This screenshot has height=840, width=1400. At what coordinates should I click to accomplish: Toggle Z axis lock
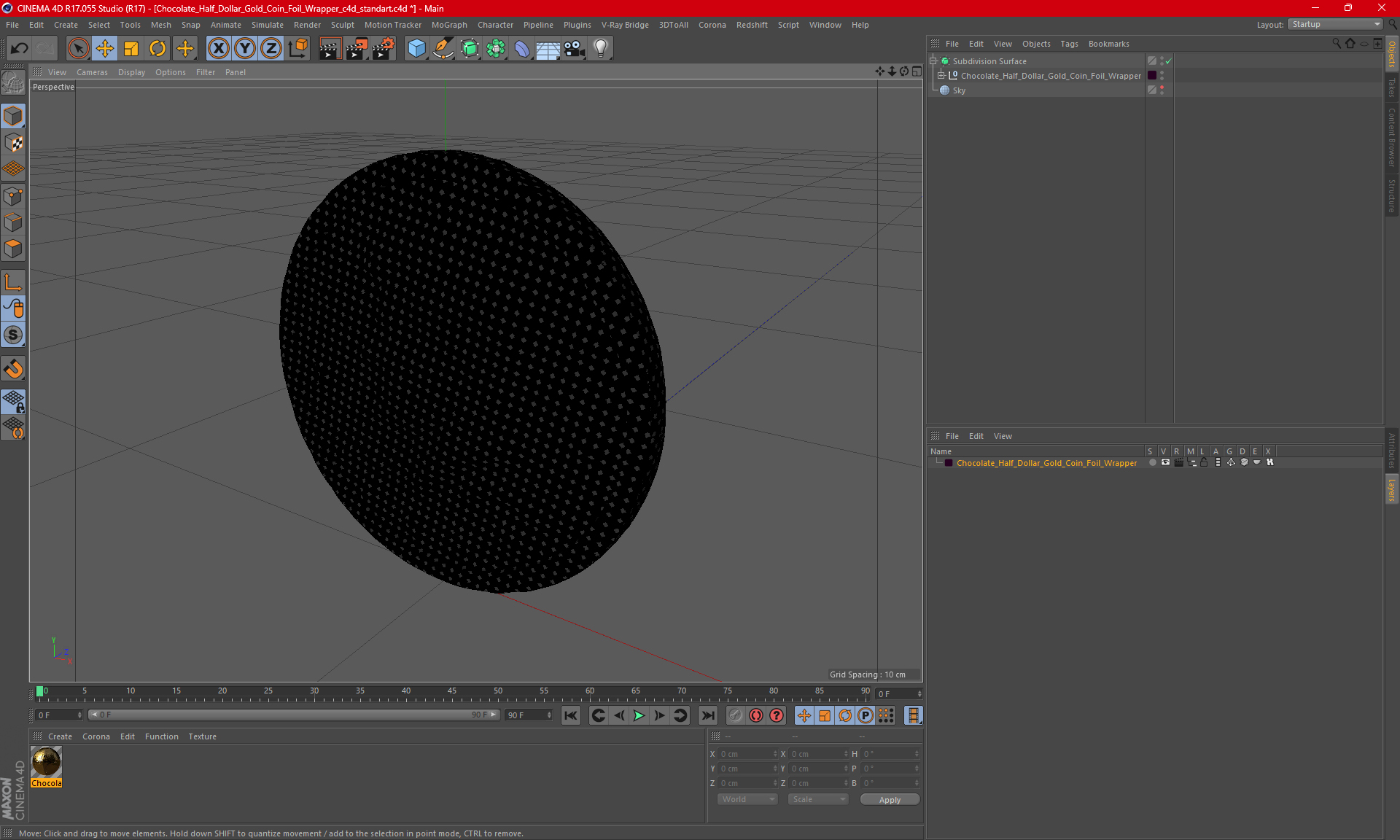pyautogui.click(x=271, y=48)
